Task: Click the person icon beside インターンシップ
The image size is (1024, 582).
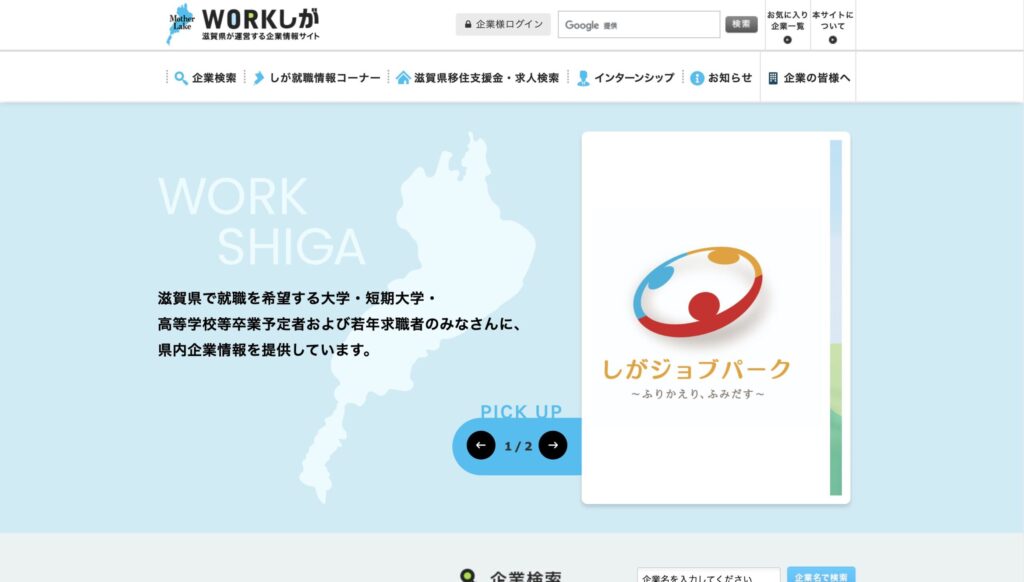Action: click(583, 78)
